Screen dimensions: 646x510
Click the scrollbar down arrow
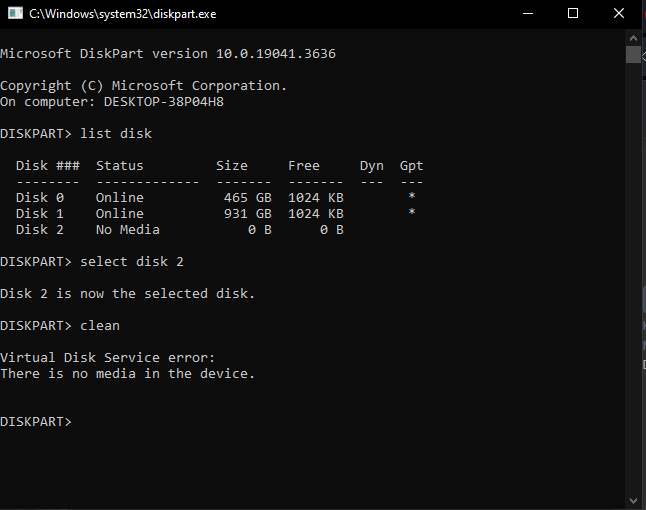tap(633, 500)
